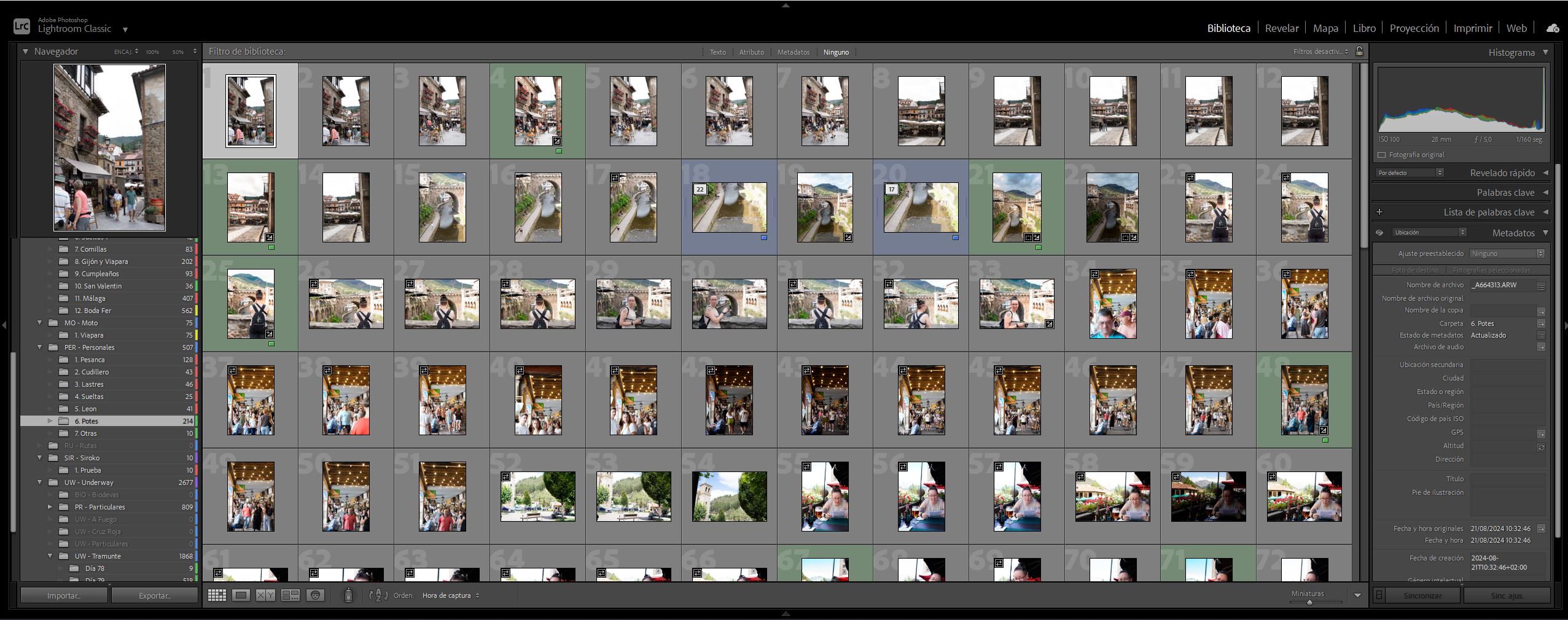1568x620 pixels.
Task: Click the Importar button
Action: [64, 595]
